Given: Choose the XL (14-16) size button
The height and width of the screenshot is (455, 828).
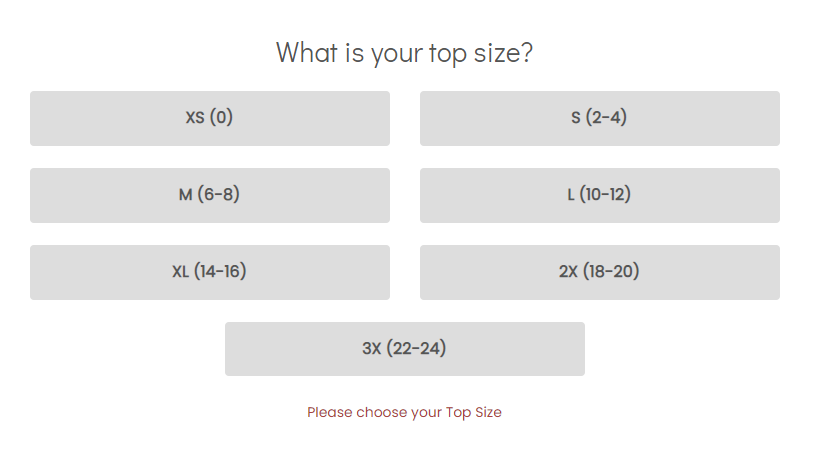Looking at the screenshot, I should 209,272.
